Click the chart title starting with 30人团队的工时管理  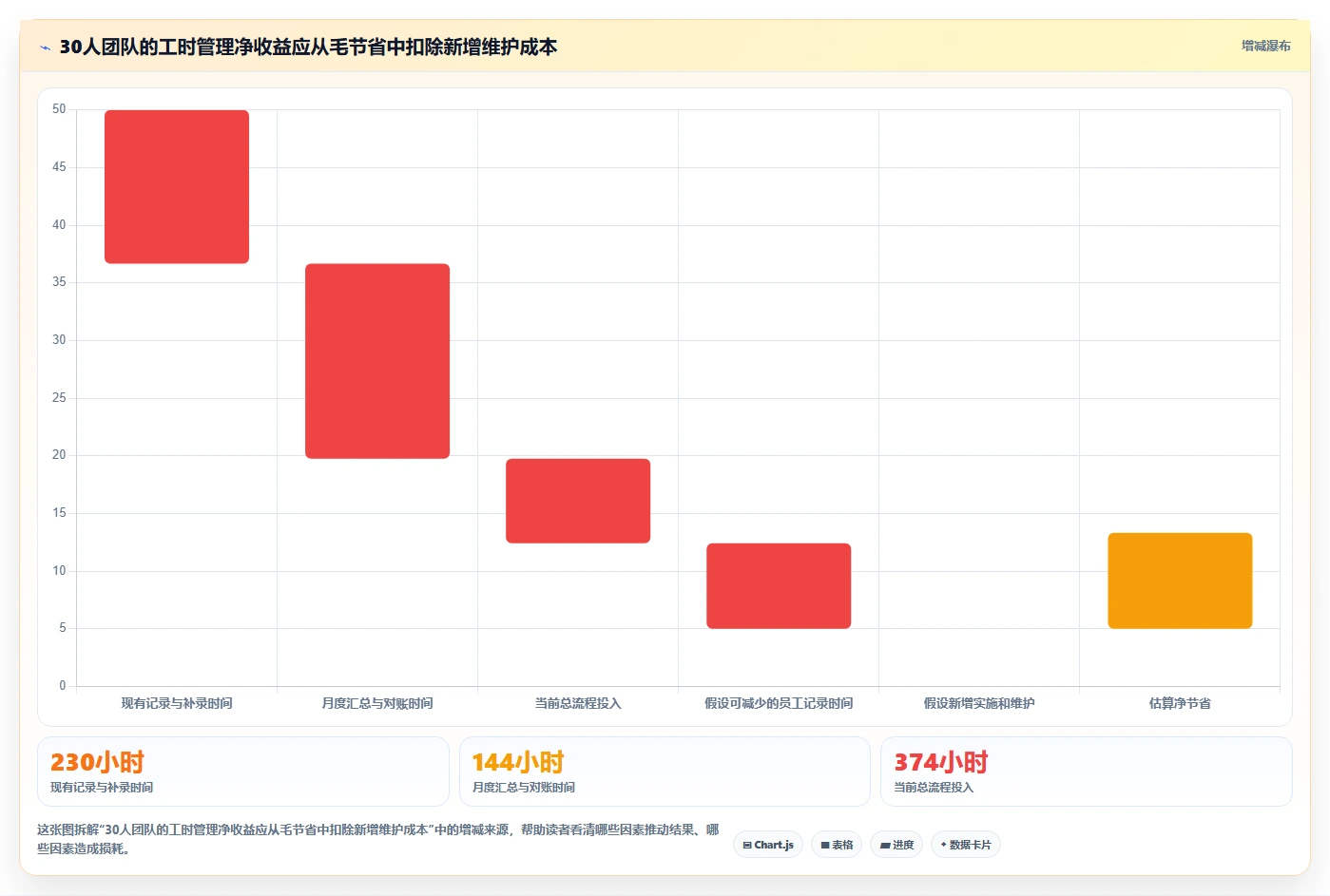tap(308, 47)
